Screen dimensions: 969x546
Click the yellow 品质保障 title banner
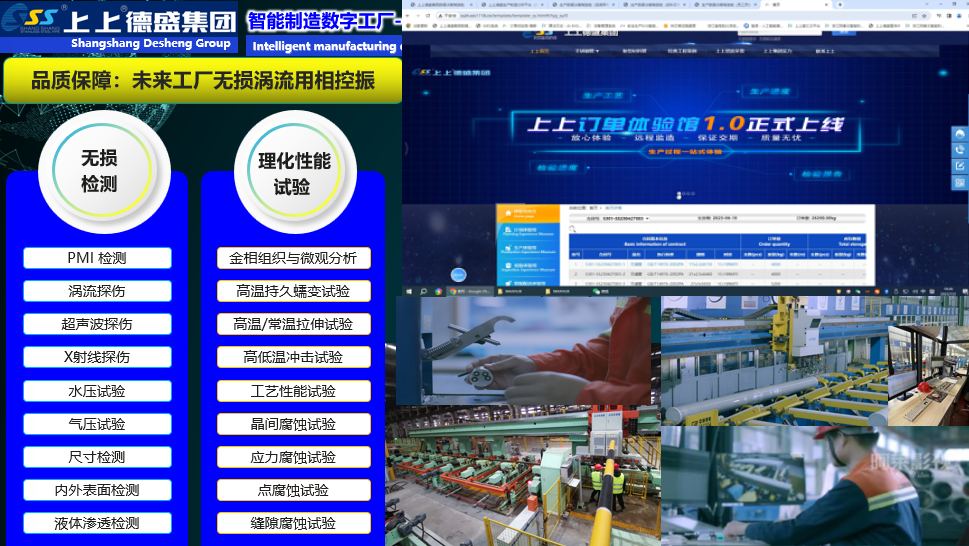tap(203, 80)
